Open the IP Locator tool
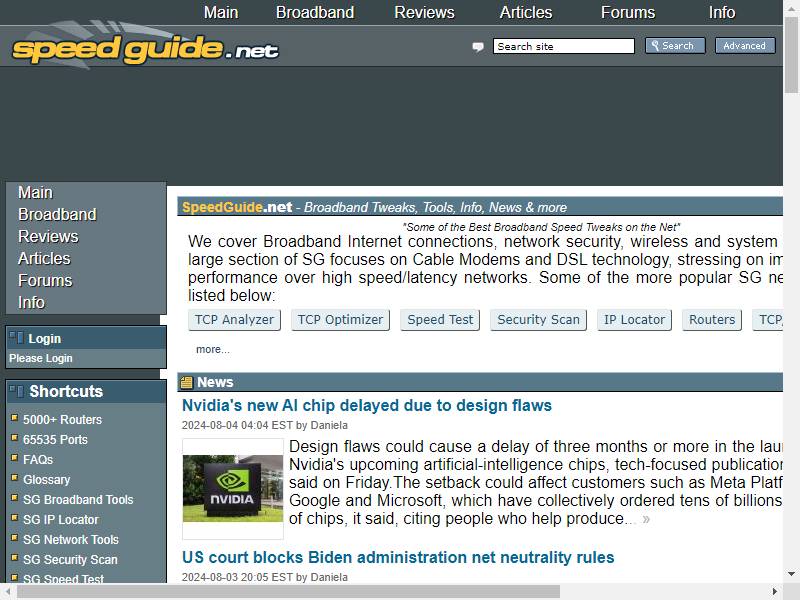This screenshot has height=600, width=800. pos(634,320)
